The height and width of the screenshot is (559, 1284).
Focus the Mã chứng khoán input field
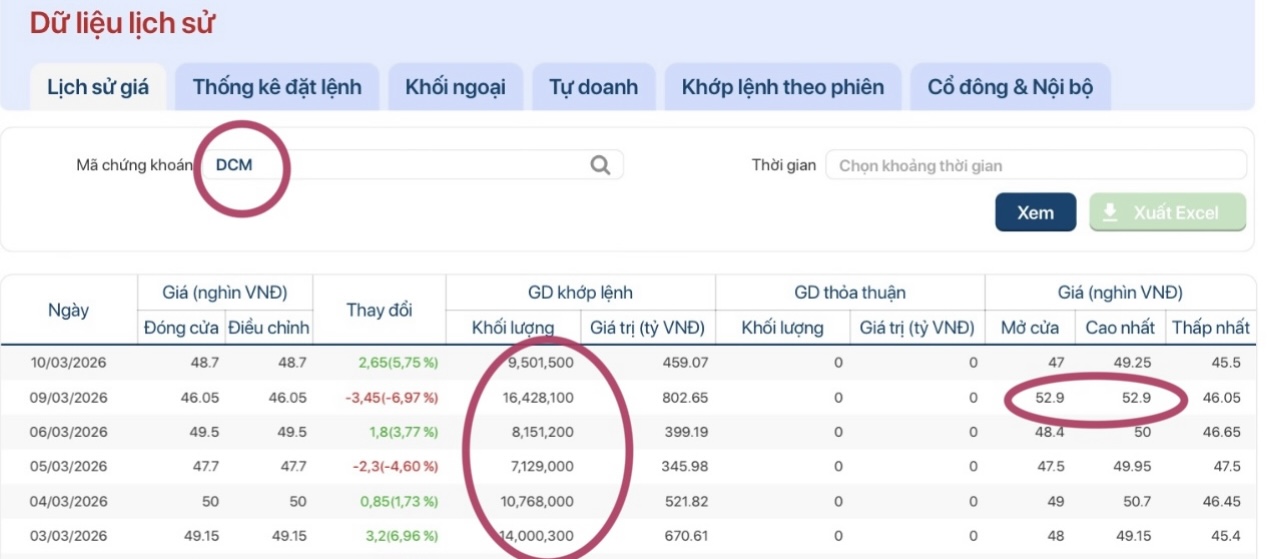(x=400, y=165)
